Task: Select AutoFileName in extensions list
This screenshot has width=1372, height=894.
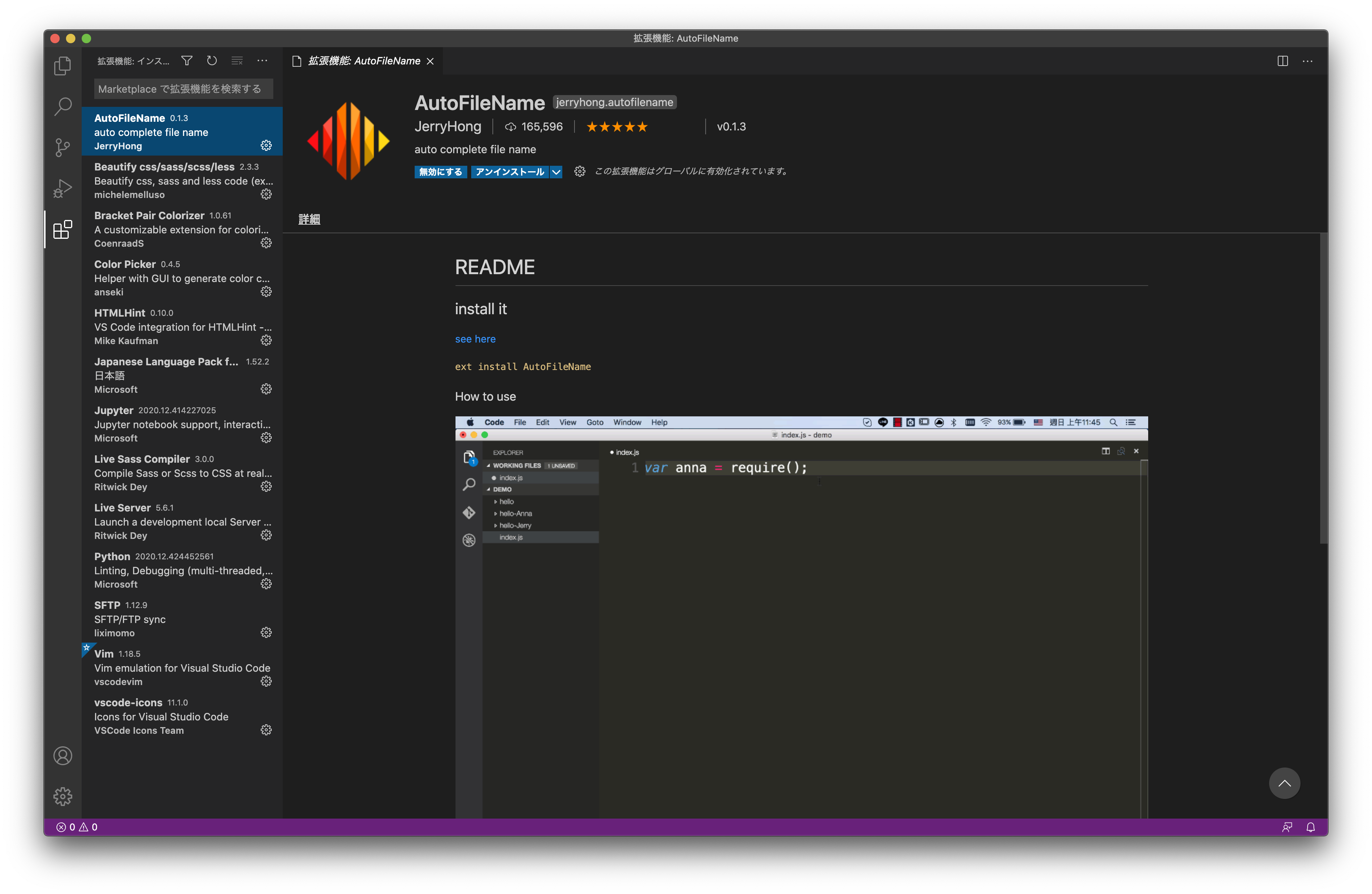Action: tap(182, 131)
